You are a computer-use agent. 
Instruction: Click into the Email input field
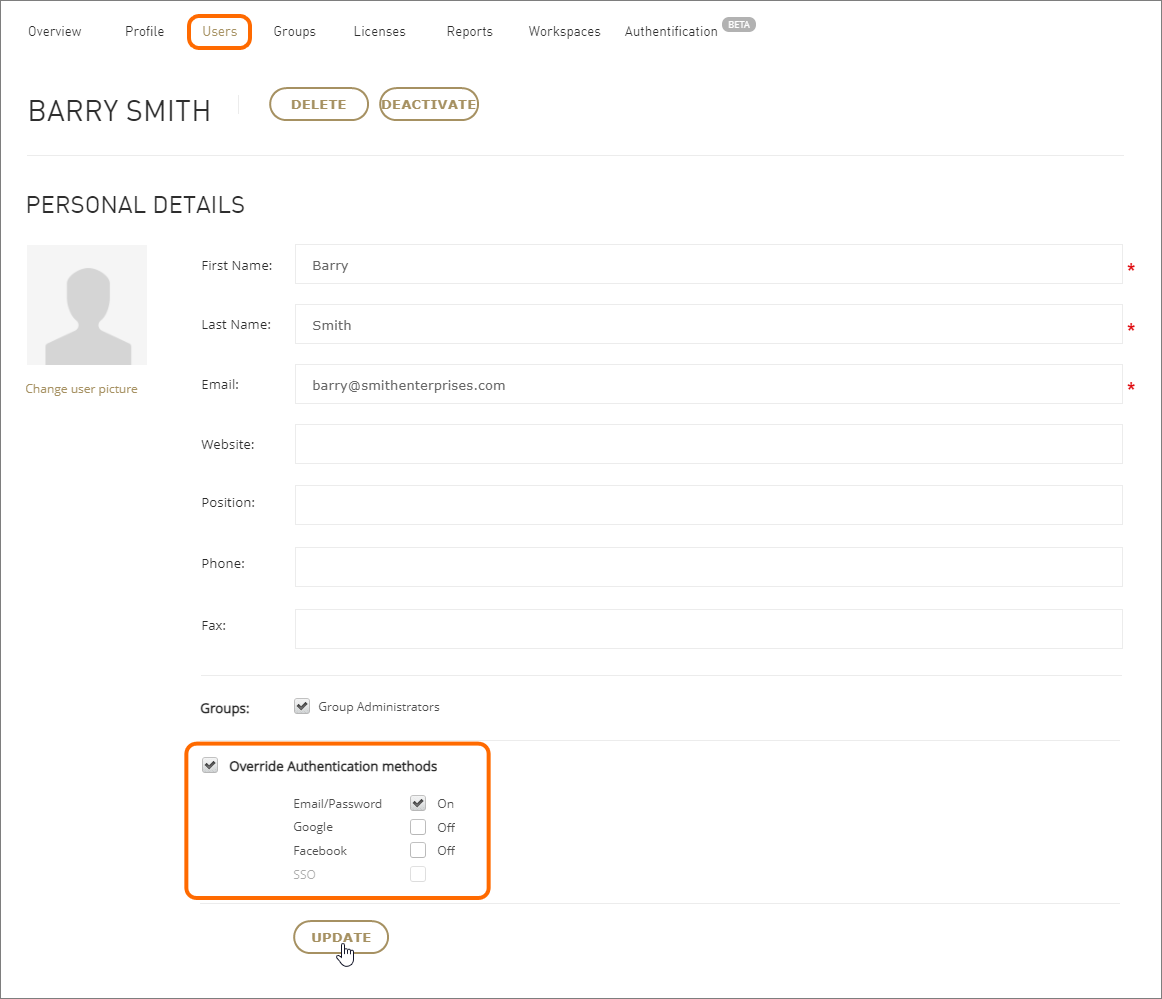tap(708, 385)
